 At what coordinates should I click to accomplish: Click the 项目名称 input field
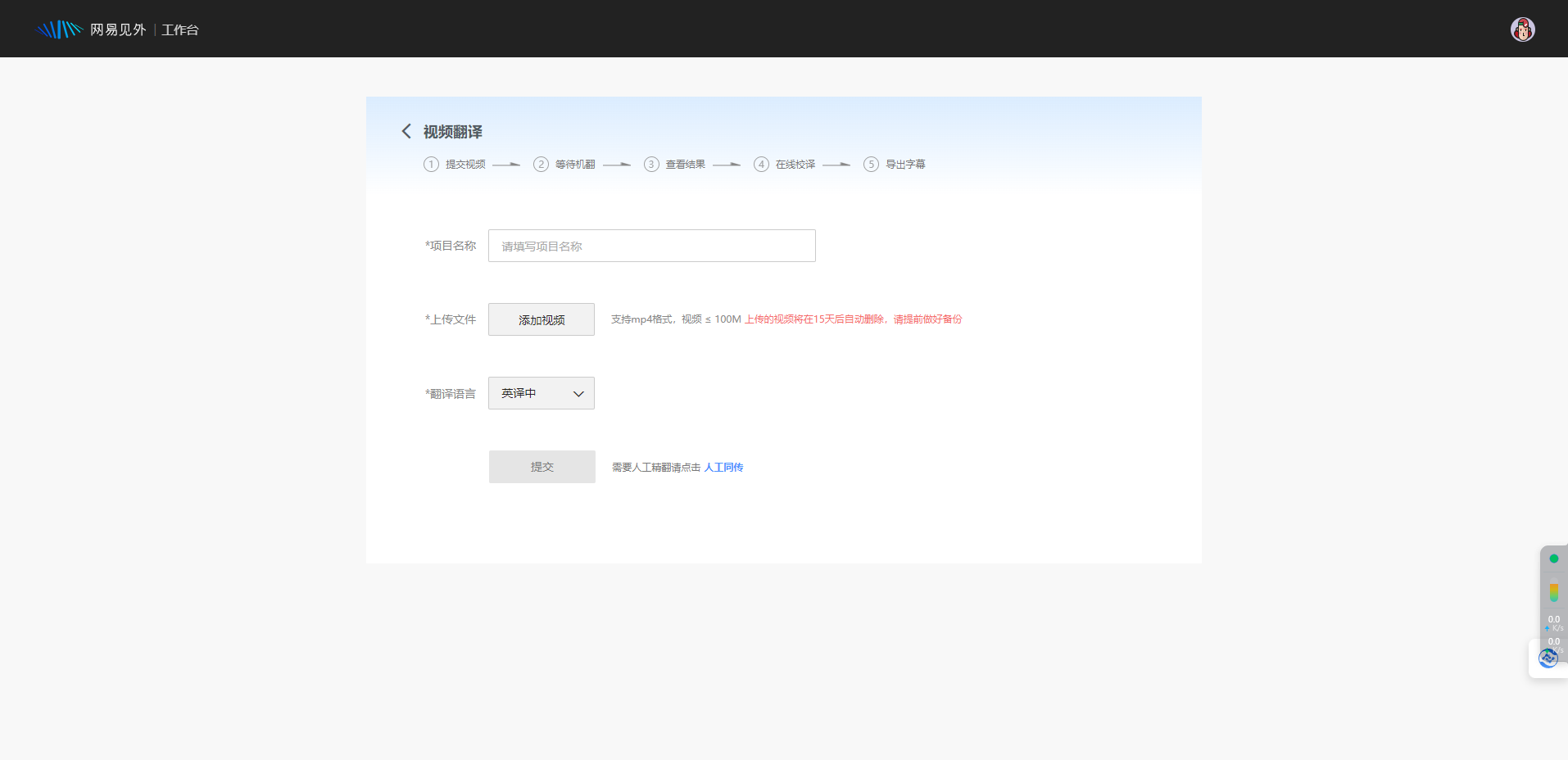pyautogui.click(x=651, y=246)
